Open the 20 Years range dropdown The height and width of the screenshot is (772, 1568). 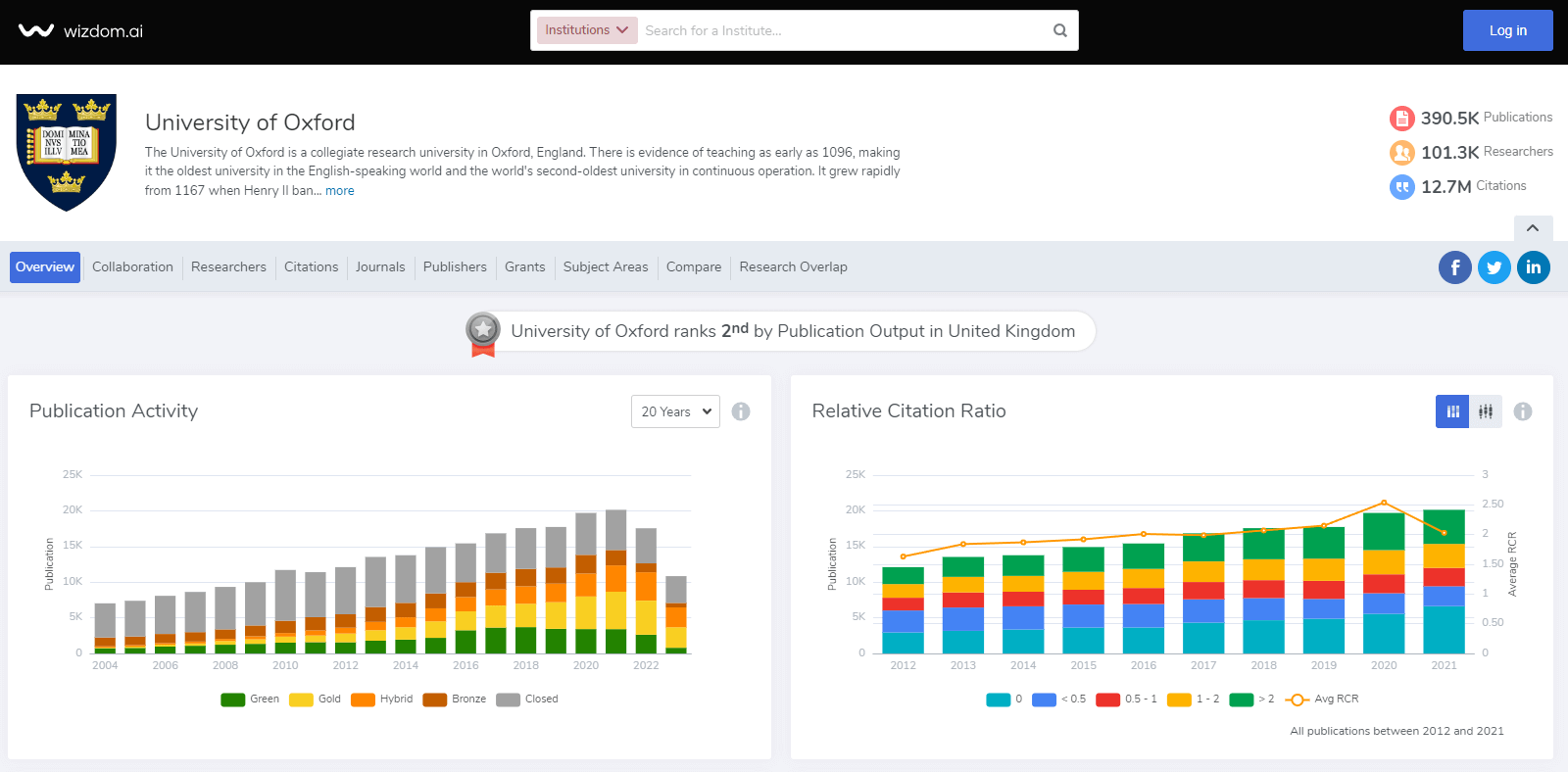675,411
